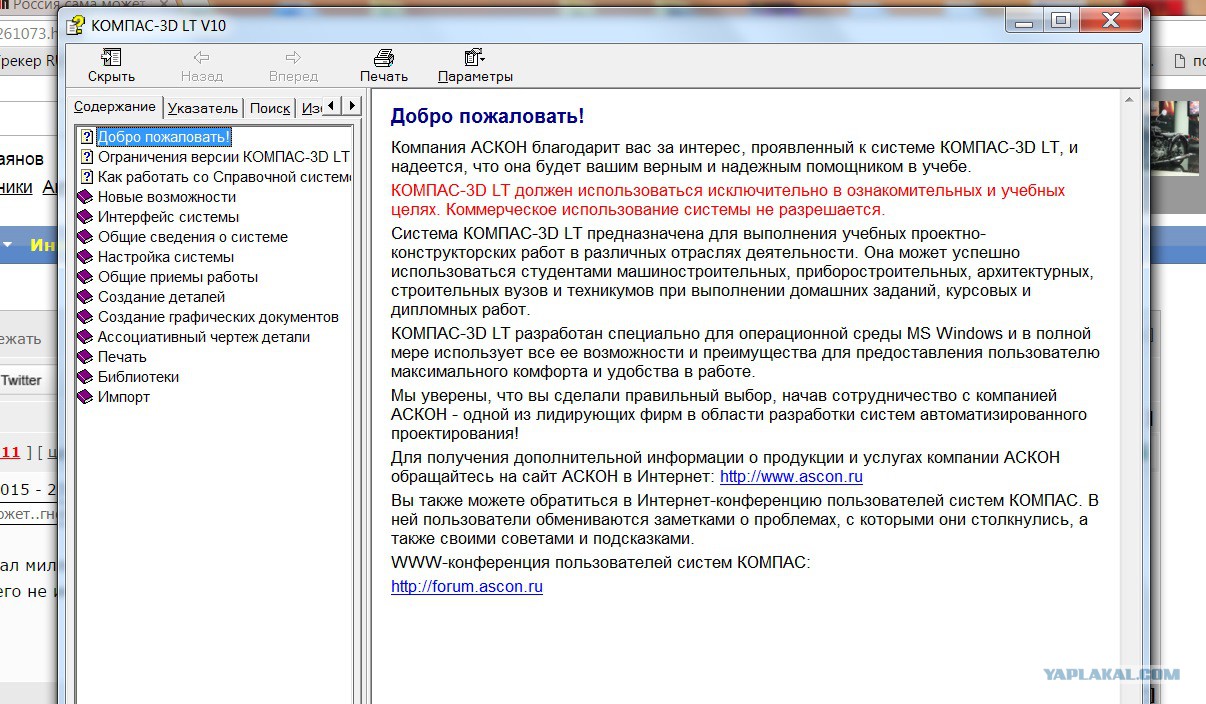The height and width of the screenshot is (704, 1206).
Task: Open Как работать со Справочной системой topic
Action: pos(225,177)
